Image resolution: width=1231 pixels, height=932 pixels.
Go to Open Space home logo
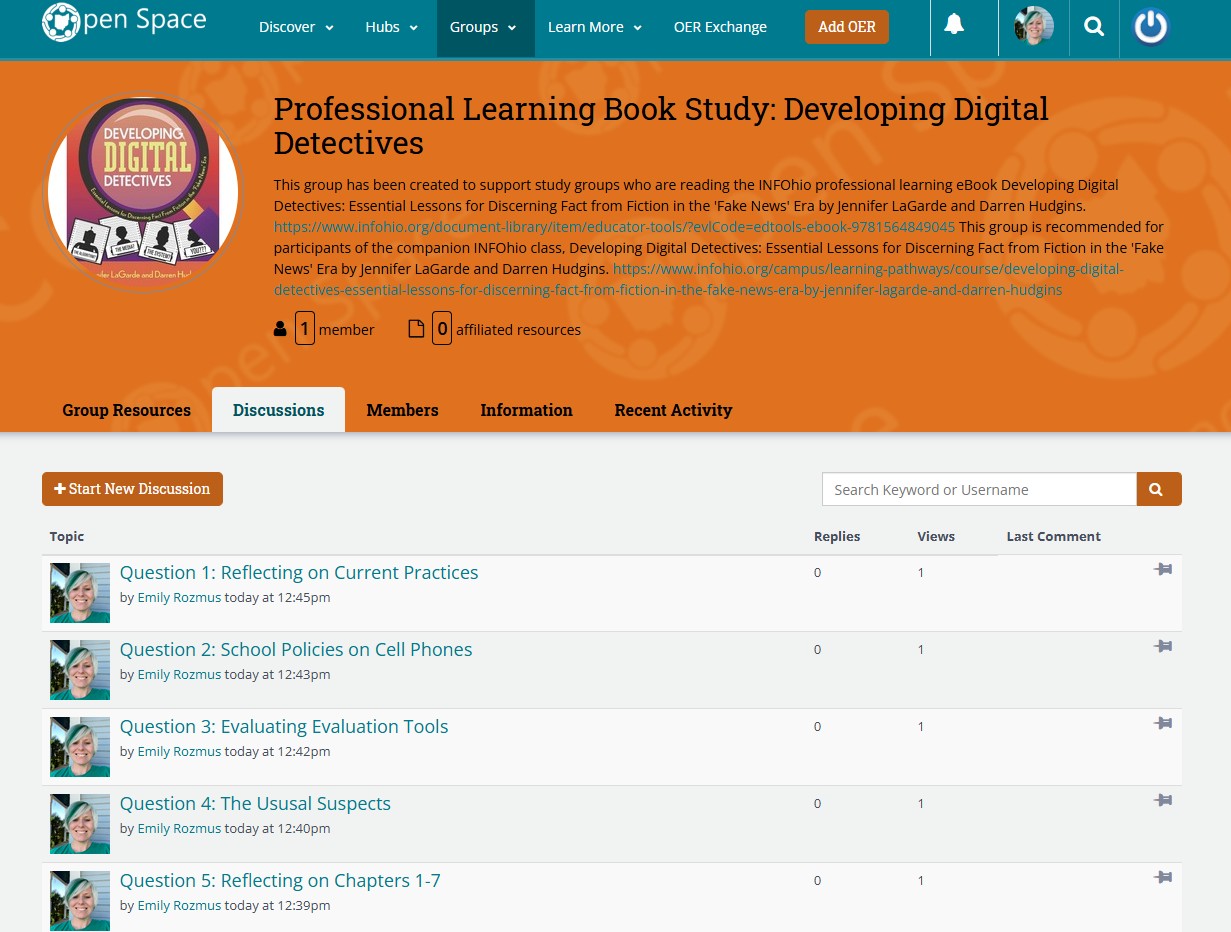click(x=124, y=22)
